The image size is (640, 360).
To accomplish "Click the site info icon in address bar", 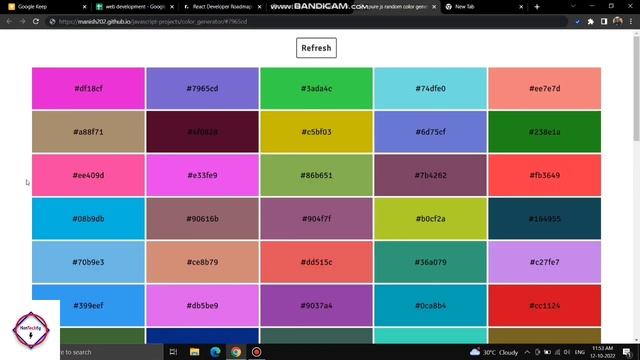I will [52, 22].
